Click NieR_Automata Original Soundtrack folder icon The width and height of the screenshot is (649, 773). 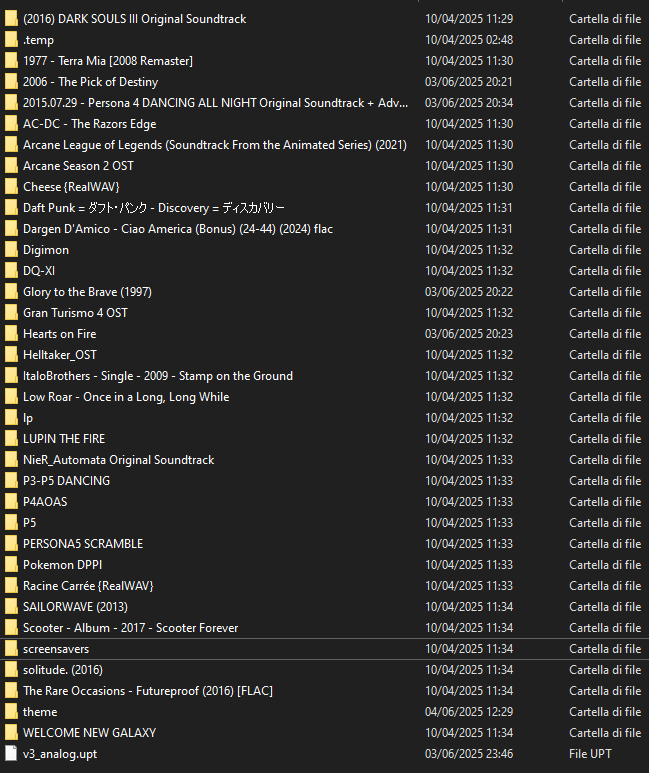click(x=11, y=460)
